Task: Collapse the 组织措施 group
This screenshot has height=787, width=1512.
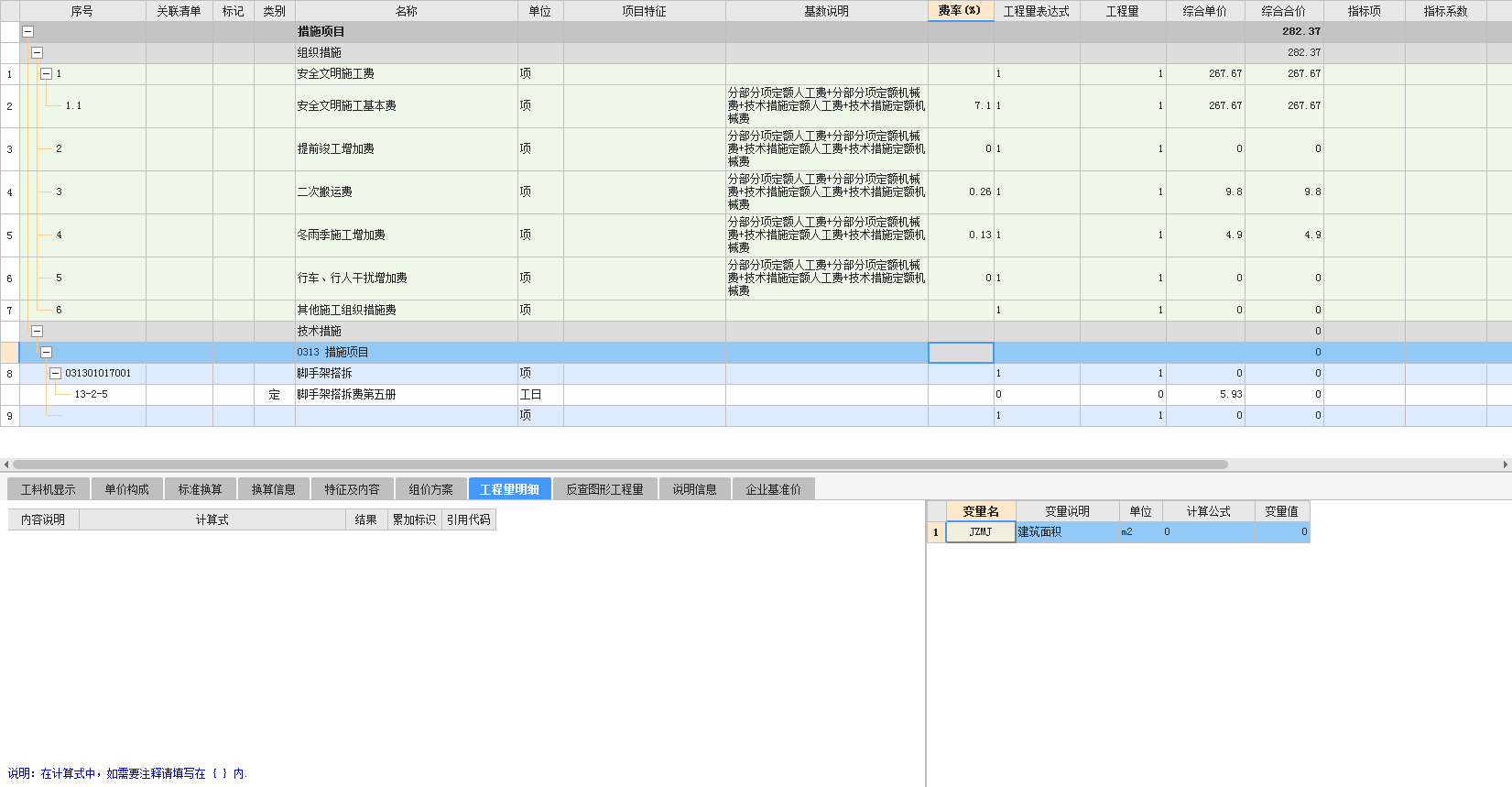Action: pos(37,52)
